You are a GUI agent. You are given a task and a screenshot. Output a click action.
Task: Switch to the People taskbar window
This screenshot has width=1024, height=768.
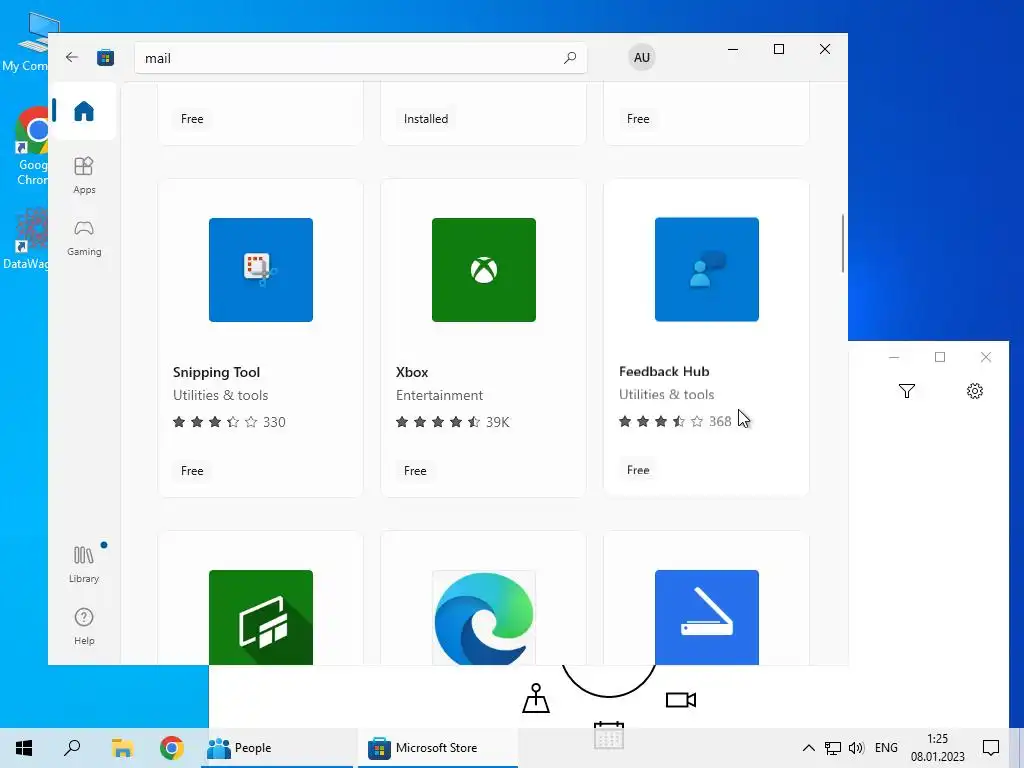pyautogui.click(x=277, y=748)
